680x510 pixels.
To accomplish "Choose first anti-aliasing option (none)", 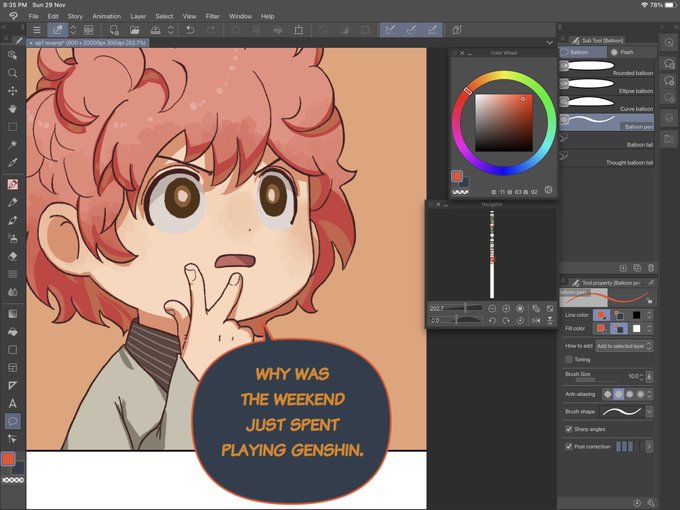I will 608,394.
